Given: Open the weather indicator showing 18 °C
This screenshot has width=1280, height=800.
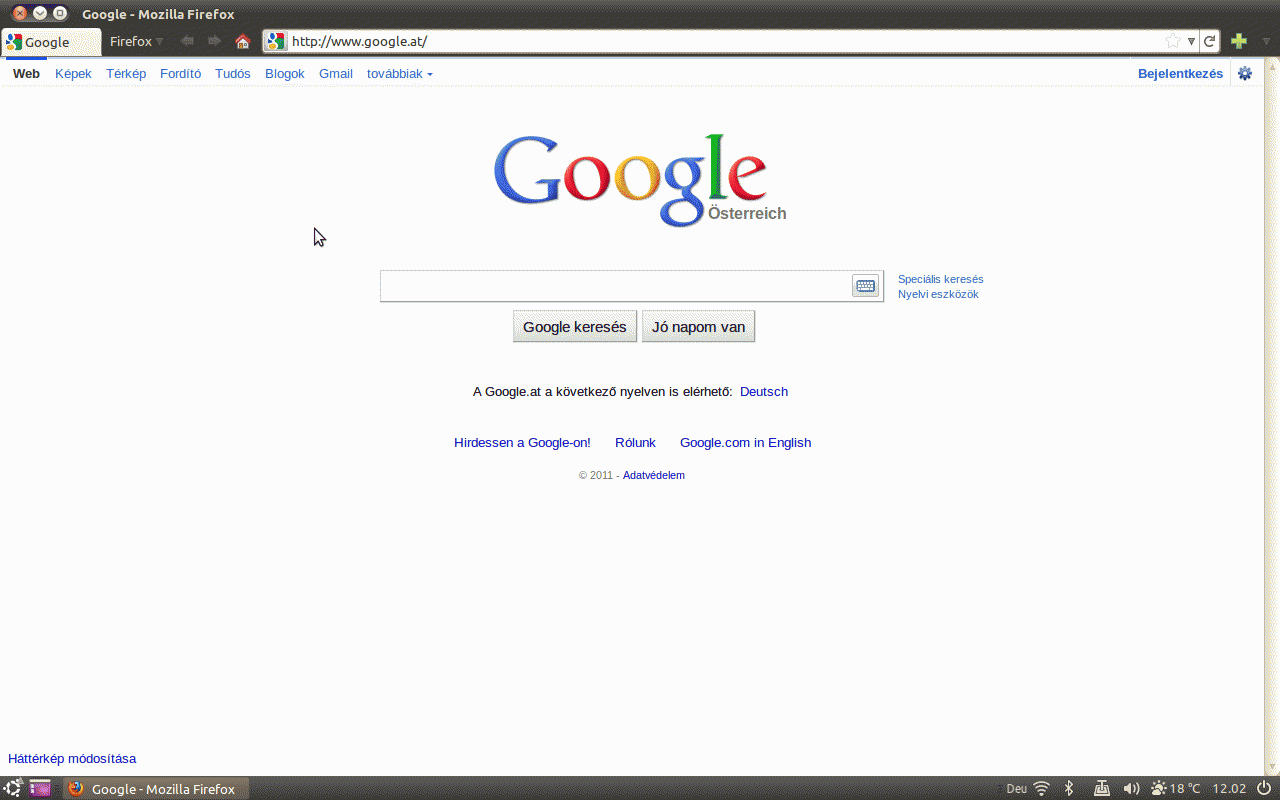Looking at the screenshot, I should point(1176,788).
